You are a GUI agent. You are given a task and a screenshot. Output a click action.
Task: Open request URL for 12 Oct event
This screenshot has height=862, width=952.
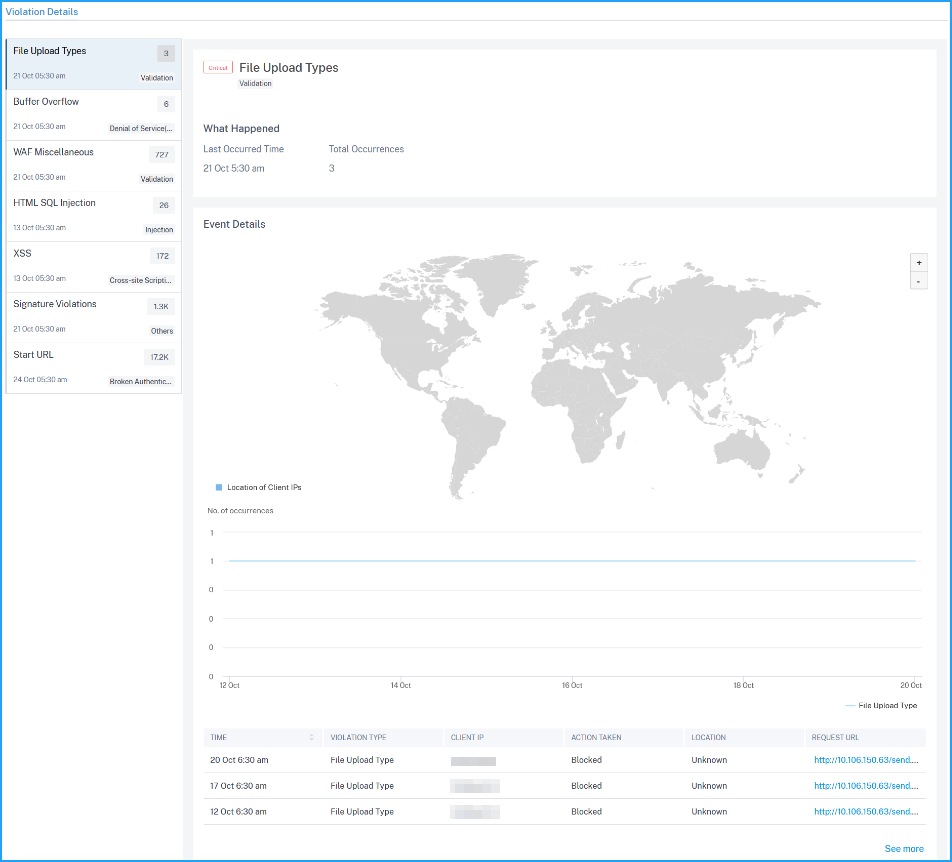click(866, 812)
